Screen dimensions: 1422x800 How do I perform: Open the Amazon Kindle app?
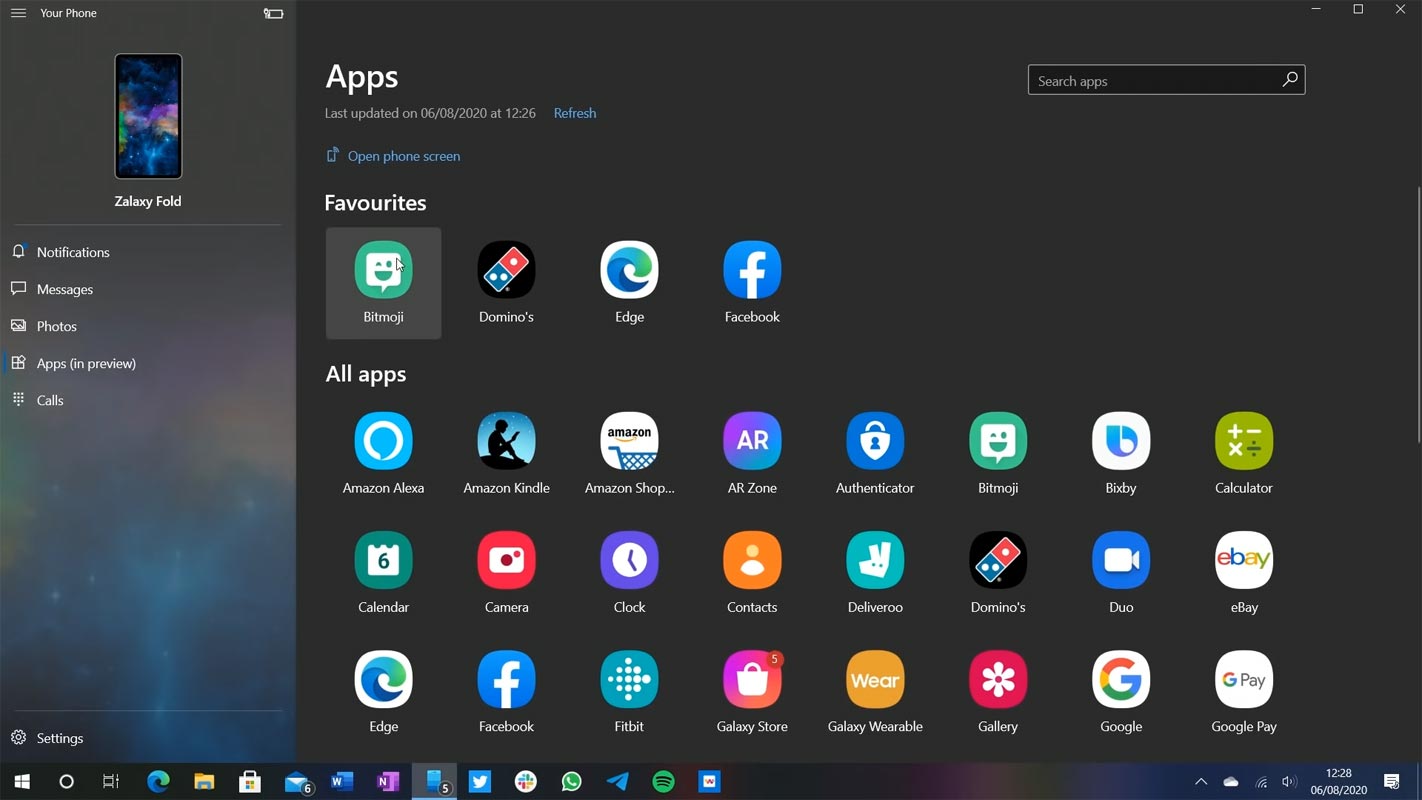506,453
